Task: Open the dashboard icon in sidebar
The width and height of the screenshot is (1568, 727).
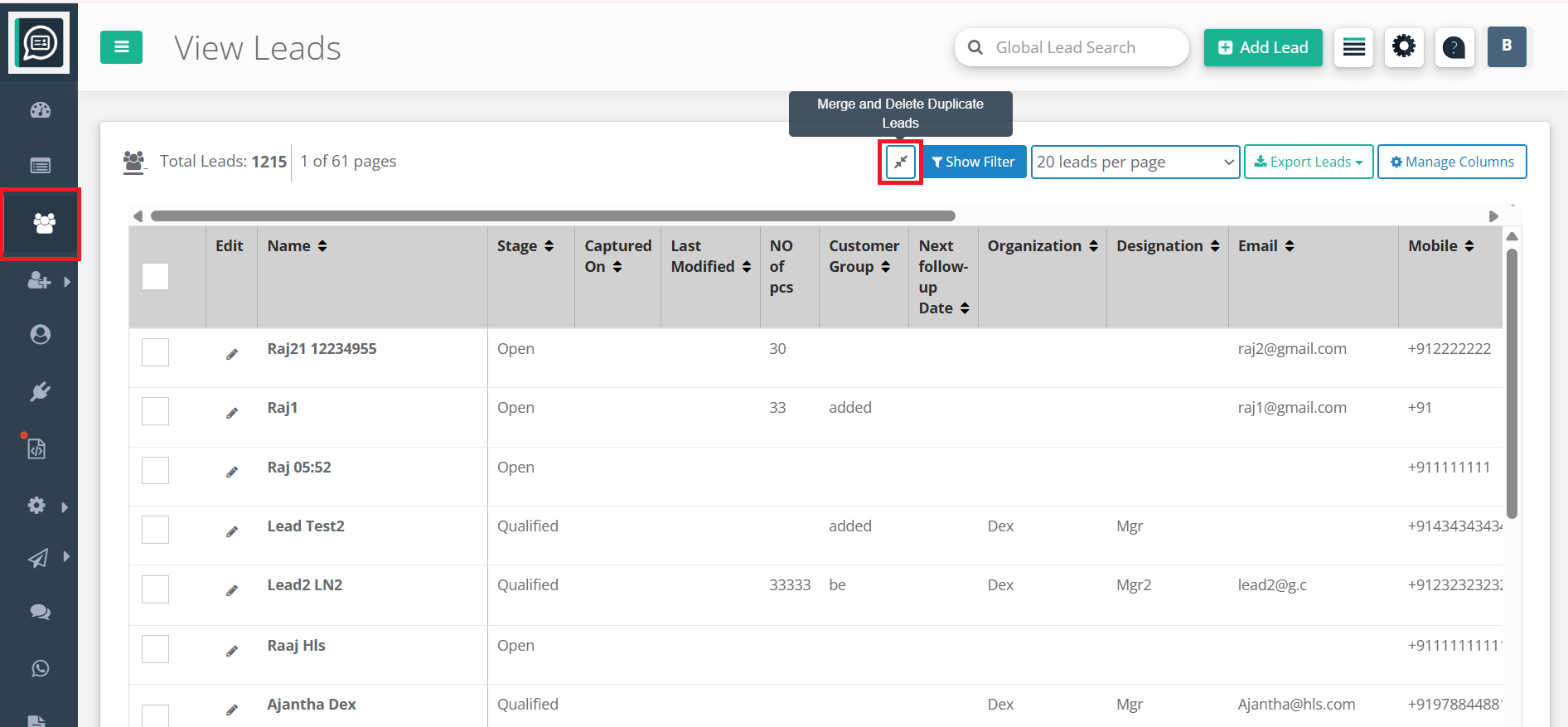Action: click(x=40, y=110)
